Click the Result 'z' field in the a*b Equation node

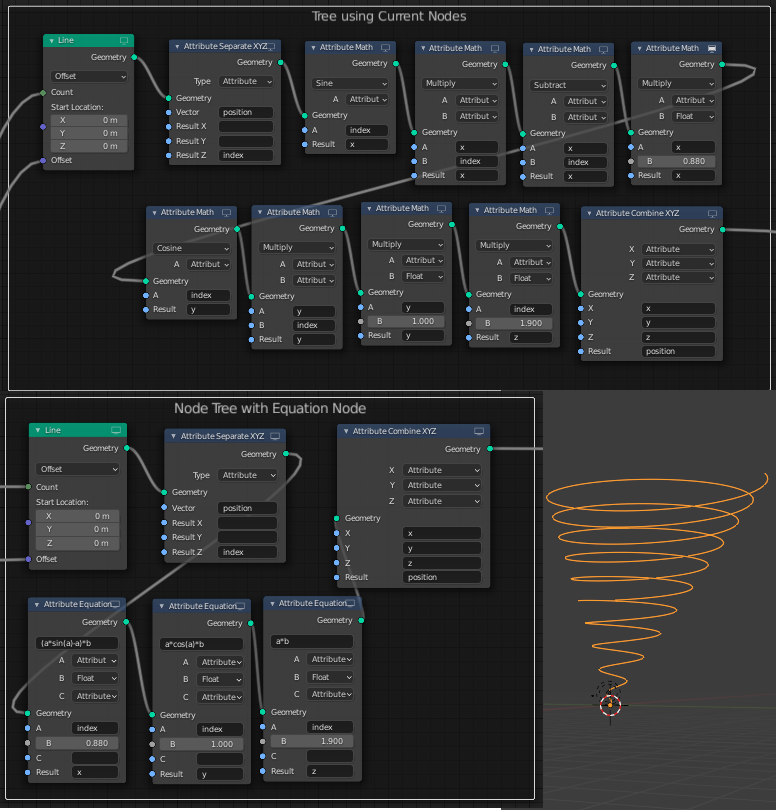[330, 771]
